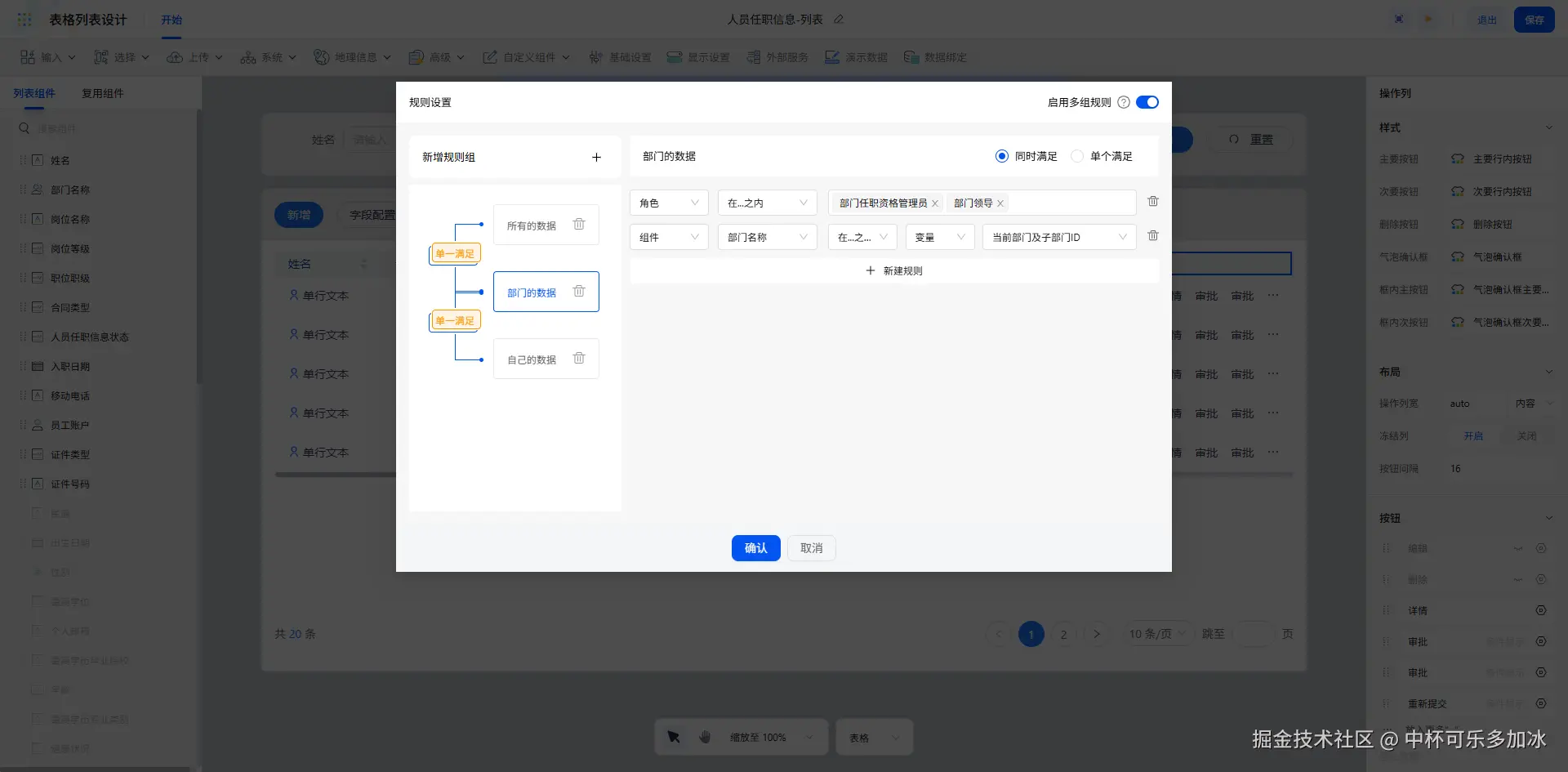The height and width of the screenshot is (772, 1568).
Task: Open the 变量 value-type dropdown
Action: tap(940, 237)
